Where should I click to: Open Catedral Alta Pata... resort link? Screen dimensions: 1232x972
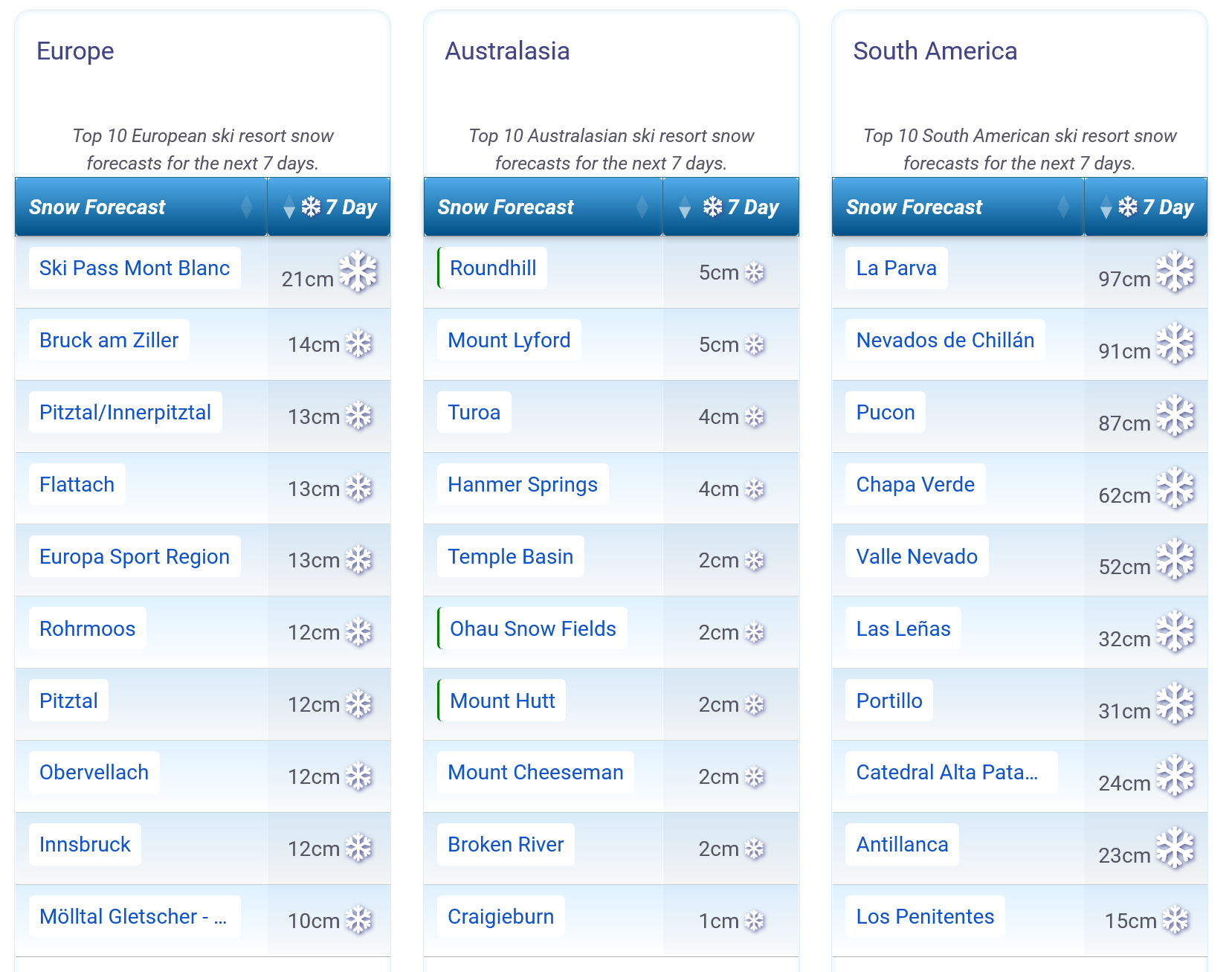(x=952, y=772)
